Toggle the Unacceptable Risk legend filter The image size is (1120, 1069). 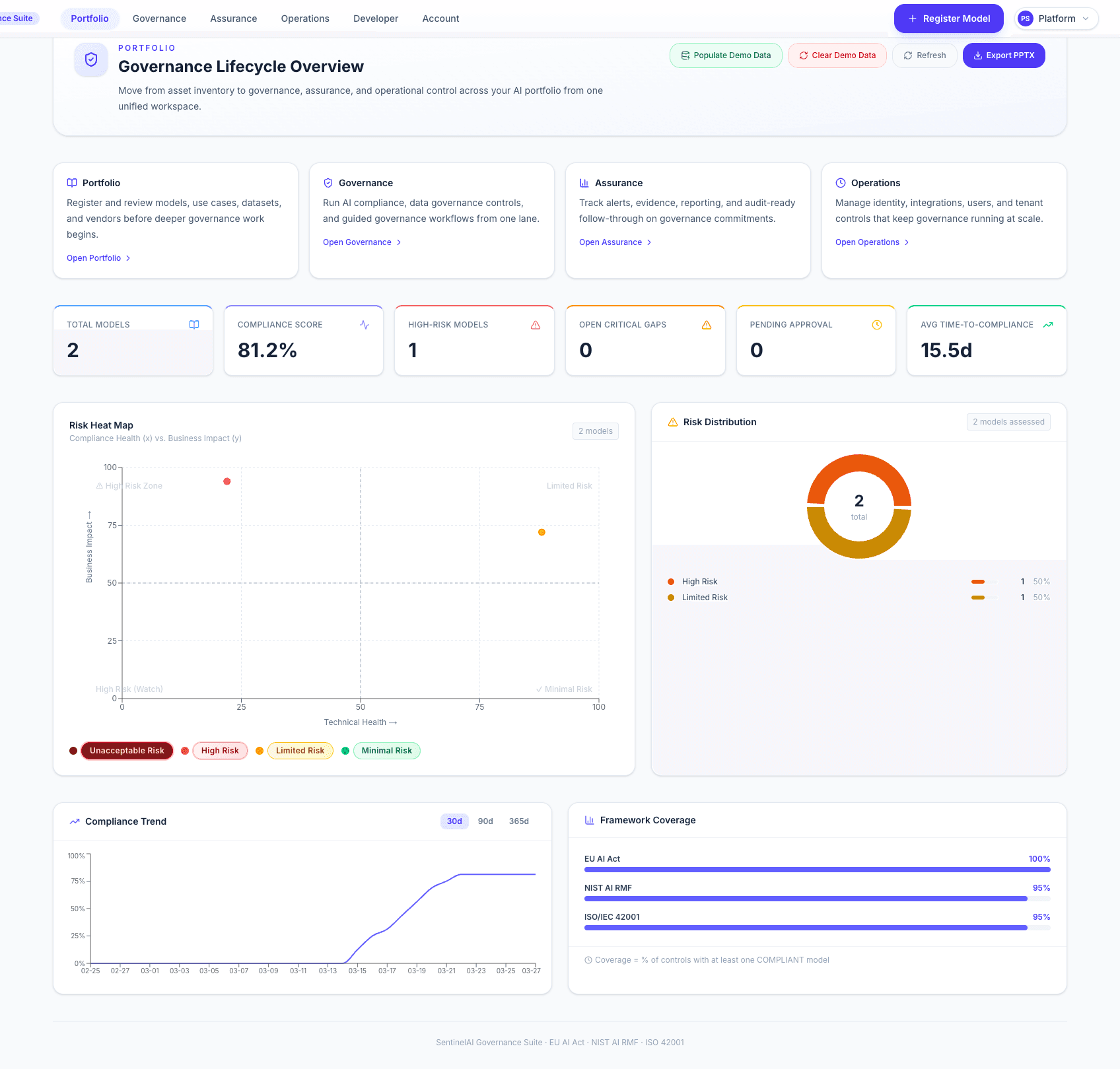(127, 751)
